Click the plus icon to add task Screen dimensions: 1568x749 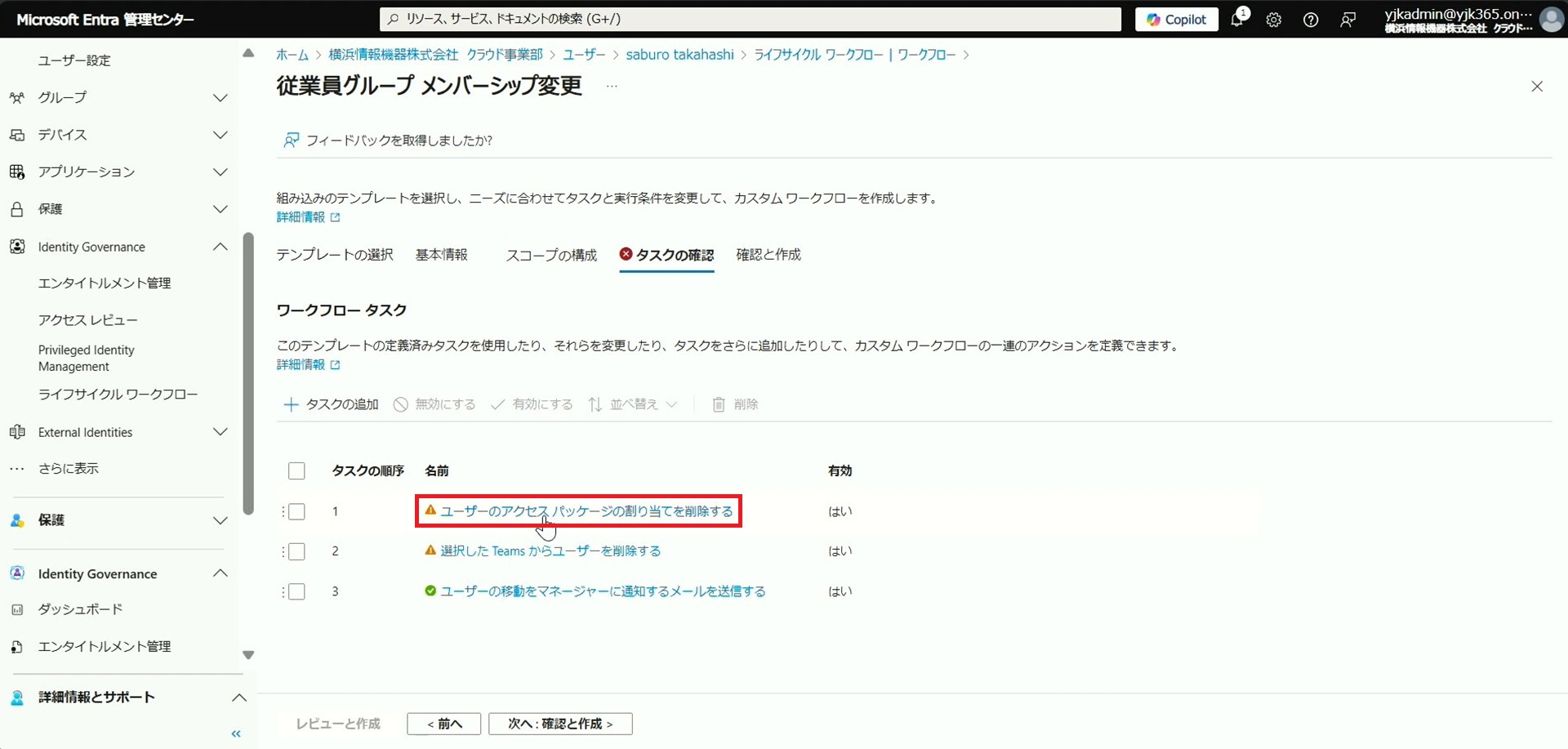click(291, 404)
